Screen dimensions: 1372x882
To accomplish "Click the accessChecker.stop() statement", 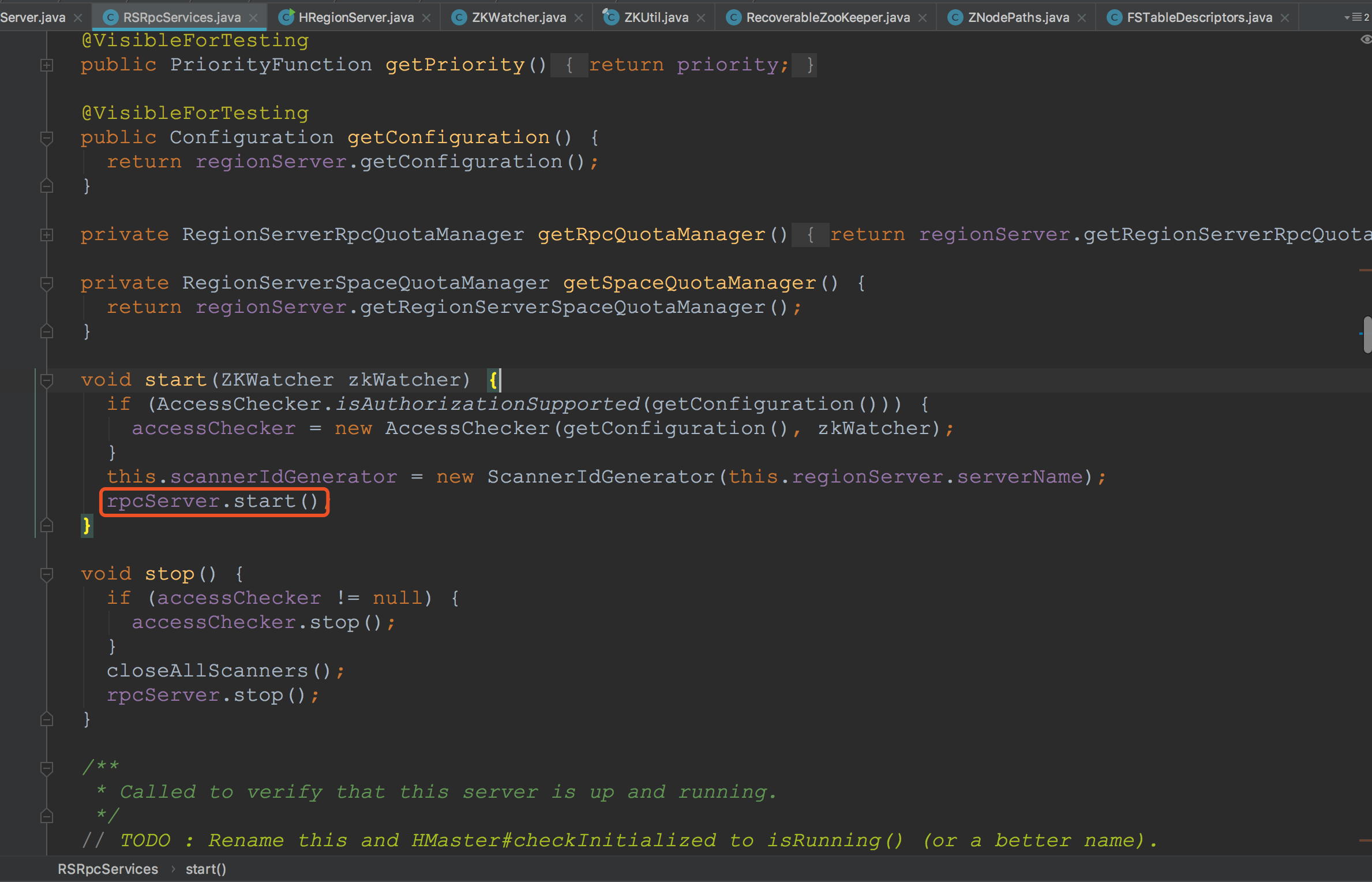I will coord(264,622).
